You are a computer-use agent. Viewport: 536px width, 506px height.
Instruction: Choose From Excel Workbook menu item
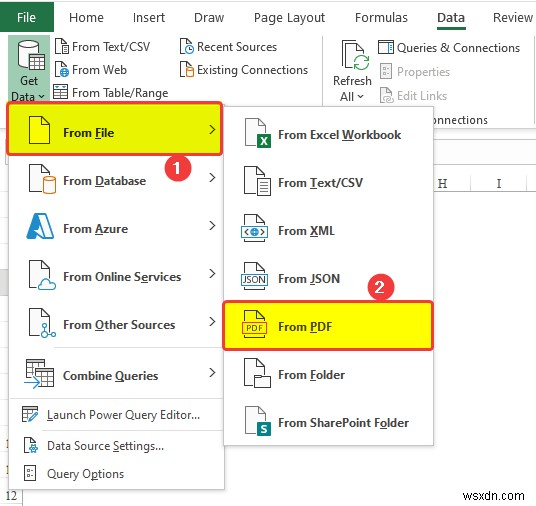tap(329, 133)
